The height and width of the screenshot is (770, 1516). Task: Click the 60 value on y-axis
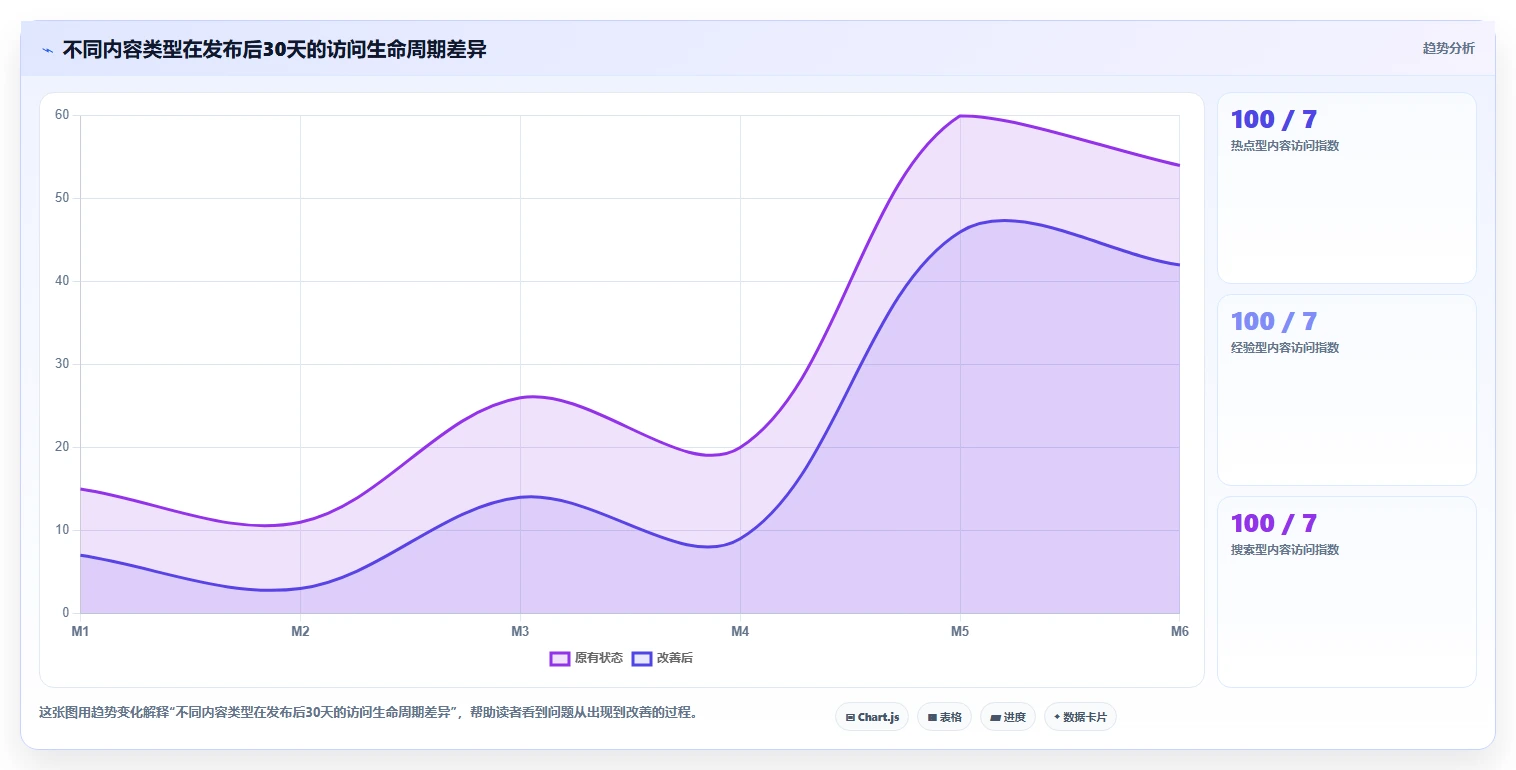[x=62, y=115]
